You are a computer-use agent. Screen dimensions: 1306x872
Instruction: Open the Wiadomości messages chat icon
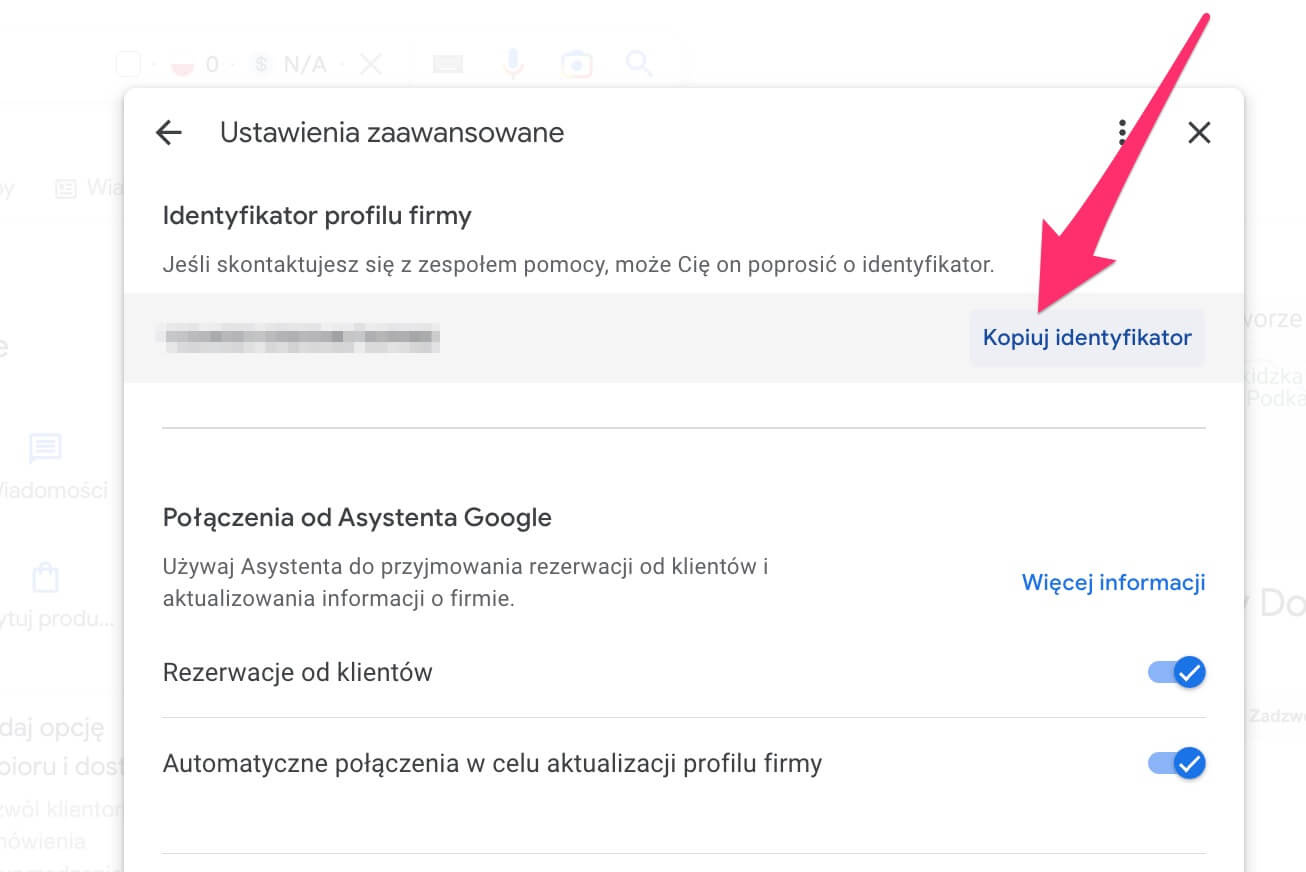(45, 449)
